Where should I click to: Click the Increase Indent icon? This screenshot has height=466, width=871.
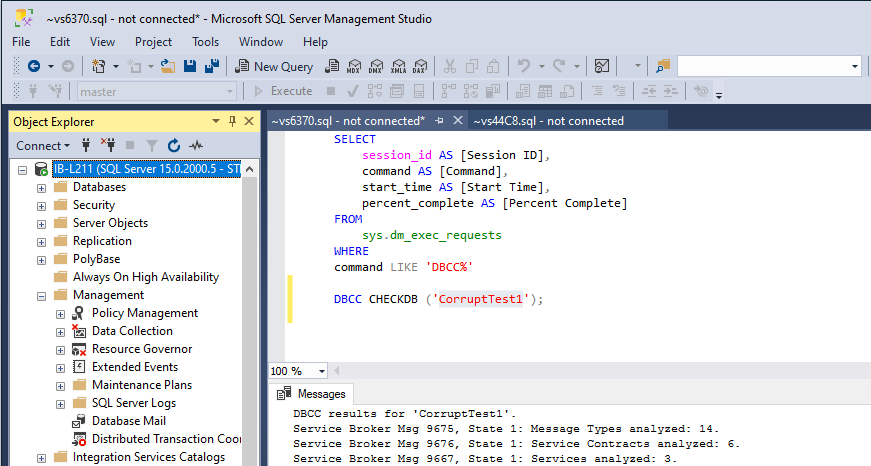[x=670, y=91]
